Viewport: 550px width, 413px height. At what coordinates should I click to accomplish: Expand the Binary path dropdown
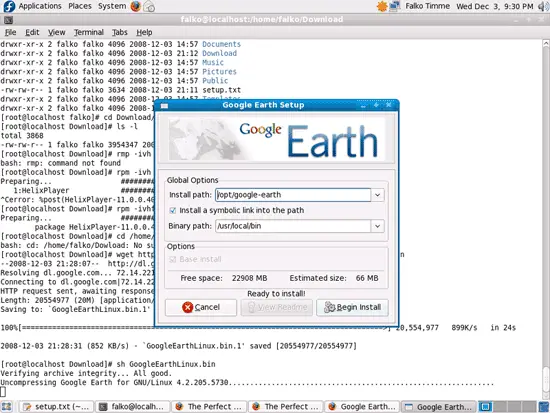pos(377,226)
